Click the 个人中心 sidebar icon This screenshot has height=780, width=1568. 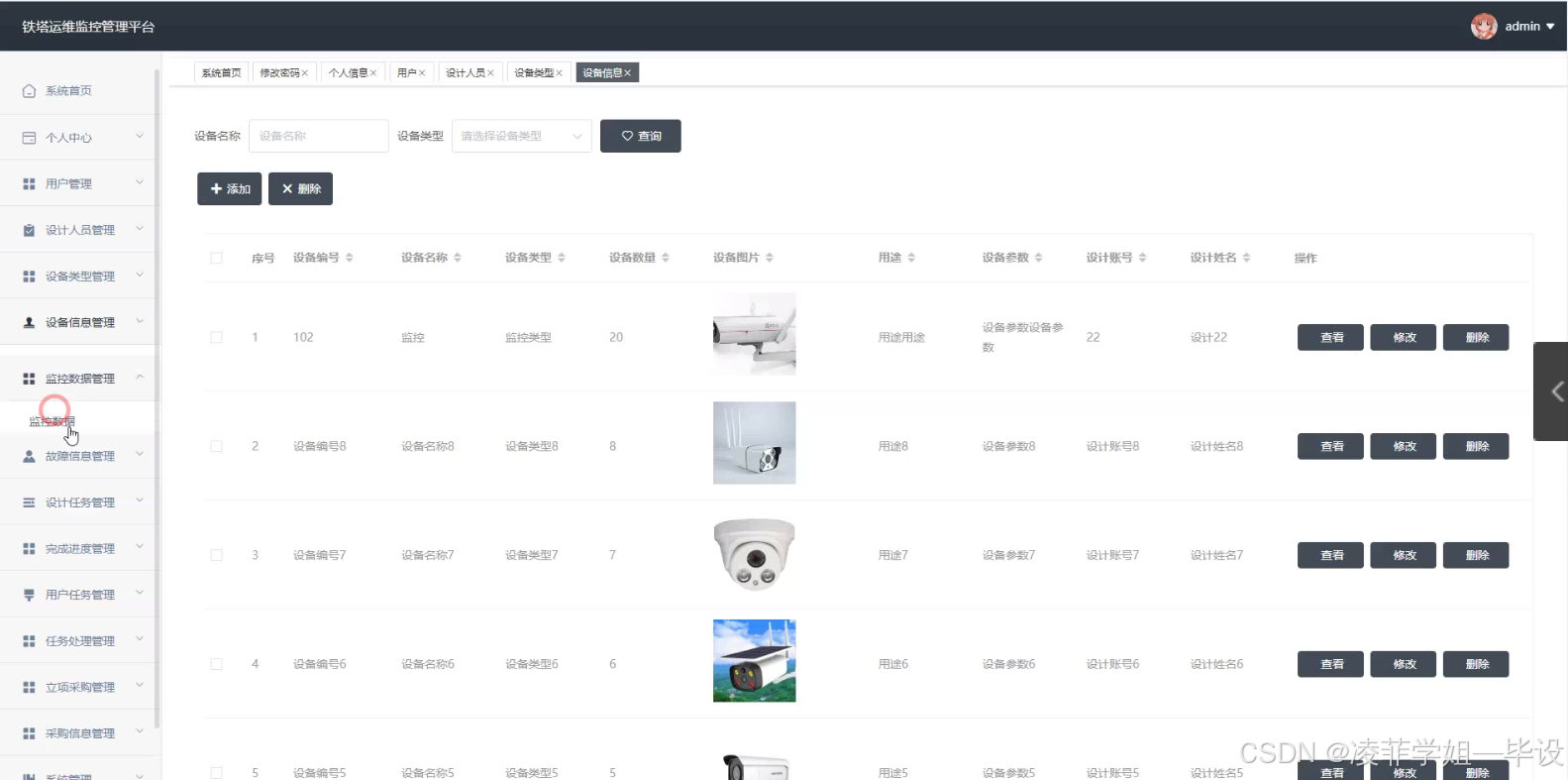[x=29, y=138]
